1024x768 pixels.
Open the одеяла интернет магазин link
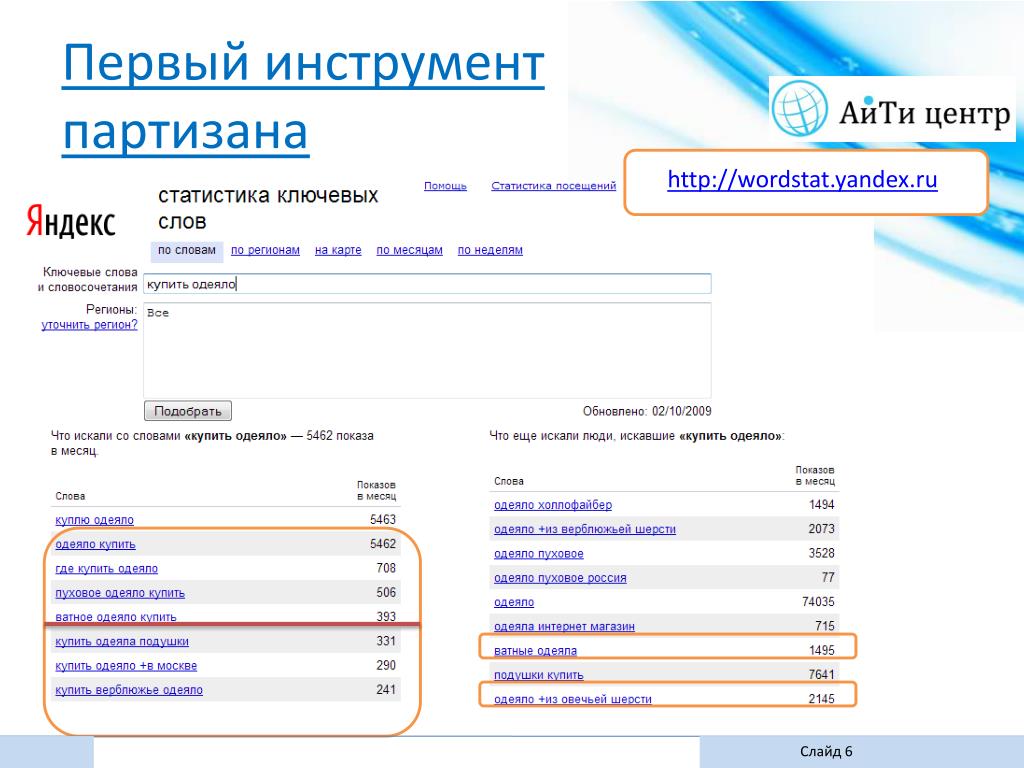pos(564,626)
